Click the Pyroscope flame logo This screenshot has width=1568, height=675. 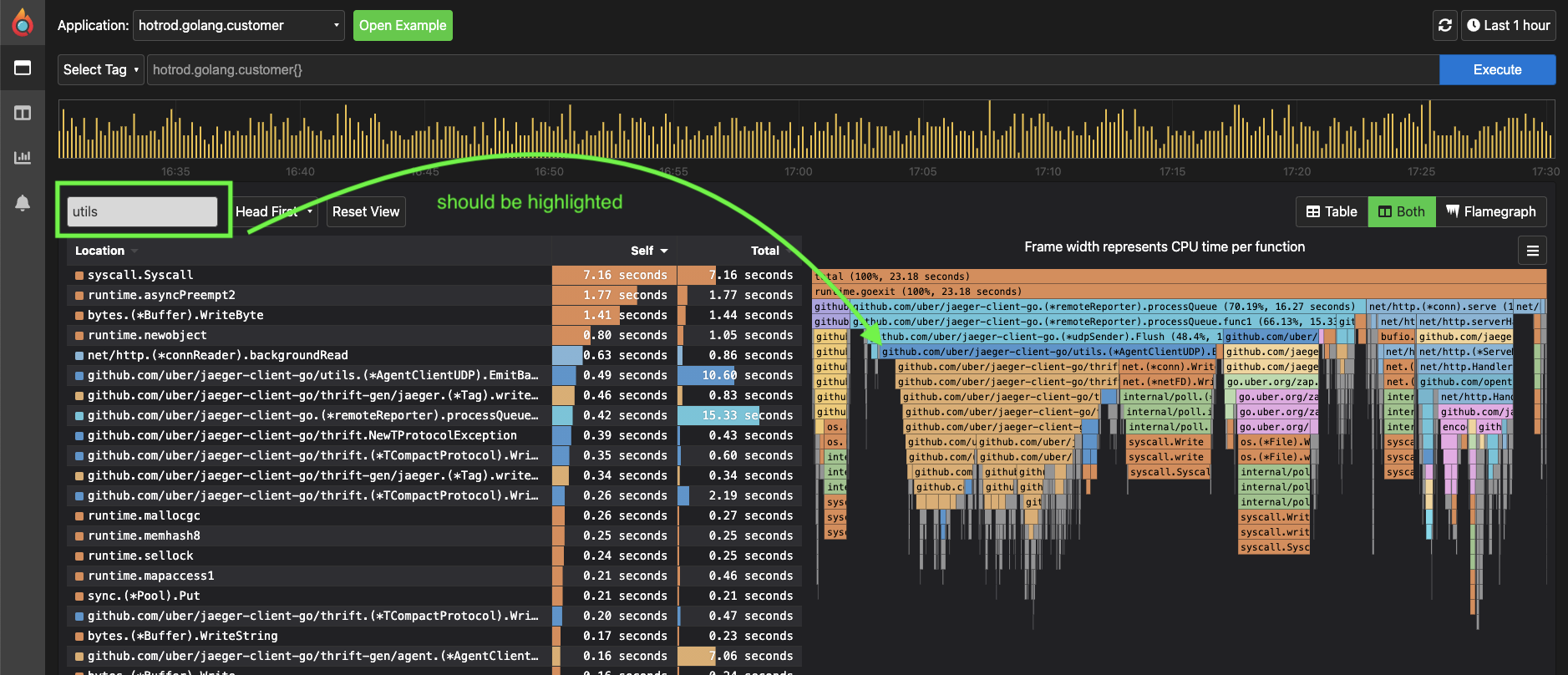(23, 23)
